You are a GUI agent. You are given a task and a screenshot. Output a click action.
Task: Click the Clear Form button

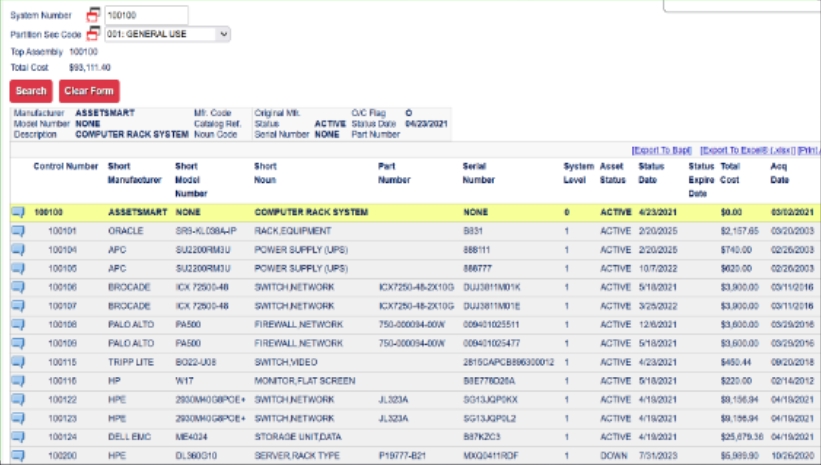89,91
